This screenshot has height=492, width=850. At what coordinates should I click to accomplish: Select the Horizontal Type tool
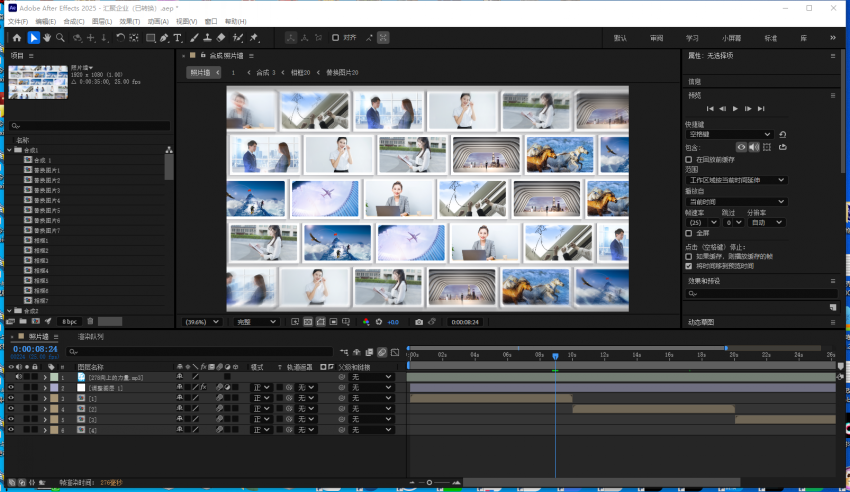coord(178,38)
